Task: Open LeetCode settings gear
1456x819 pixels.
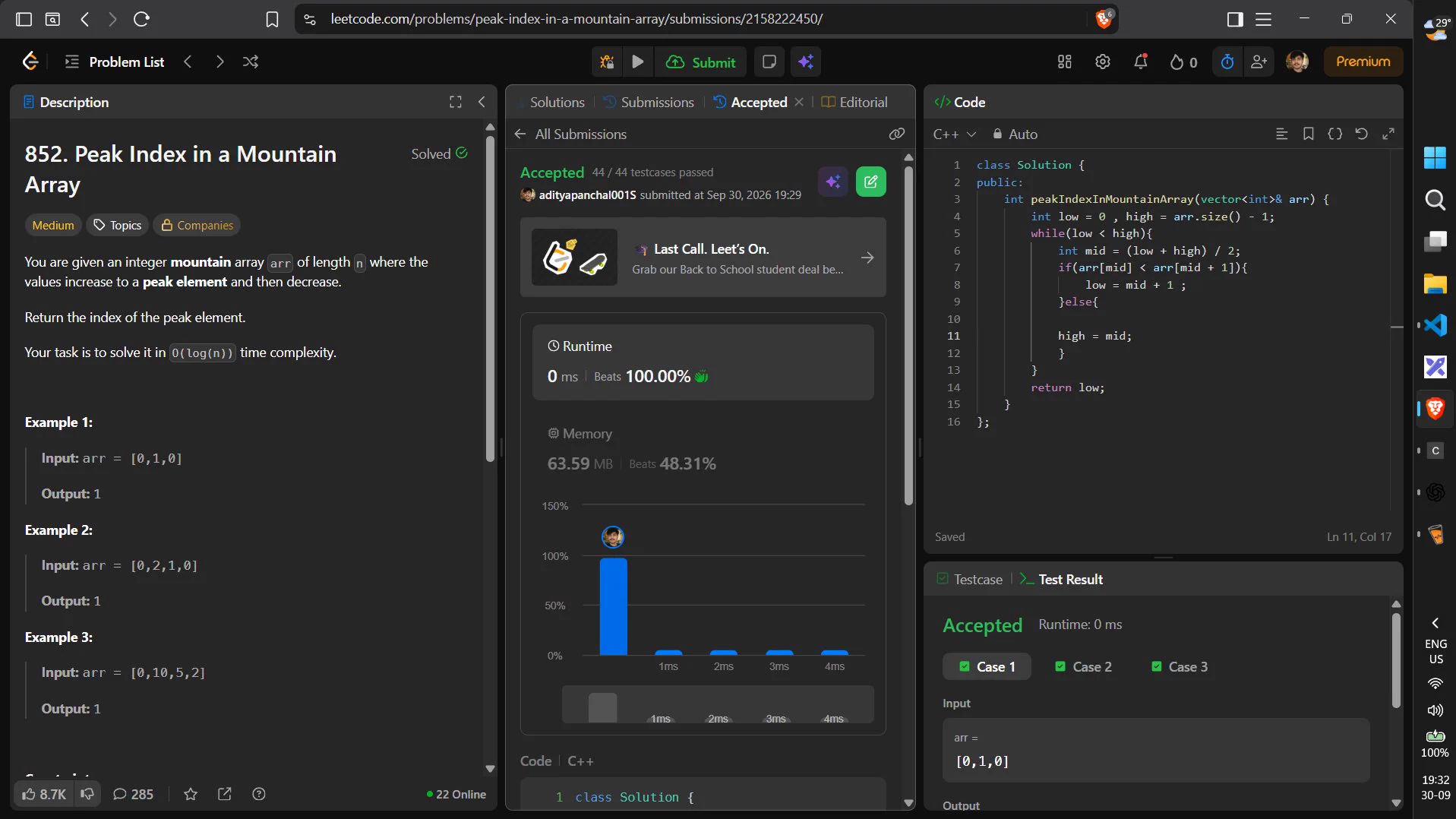Action: tap(1102, 62)
